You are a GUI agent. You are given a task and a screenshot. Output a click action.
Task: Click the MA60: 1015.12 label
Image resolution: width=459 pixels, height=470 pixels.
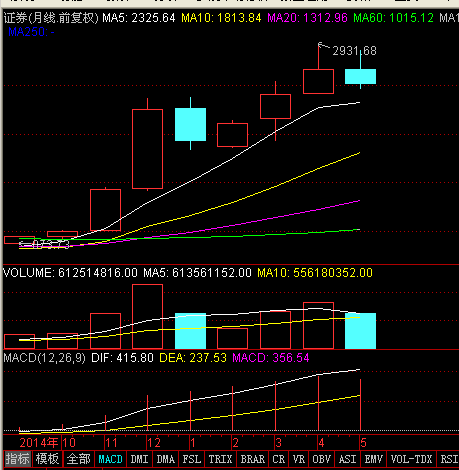click(x=393, y=18)
